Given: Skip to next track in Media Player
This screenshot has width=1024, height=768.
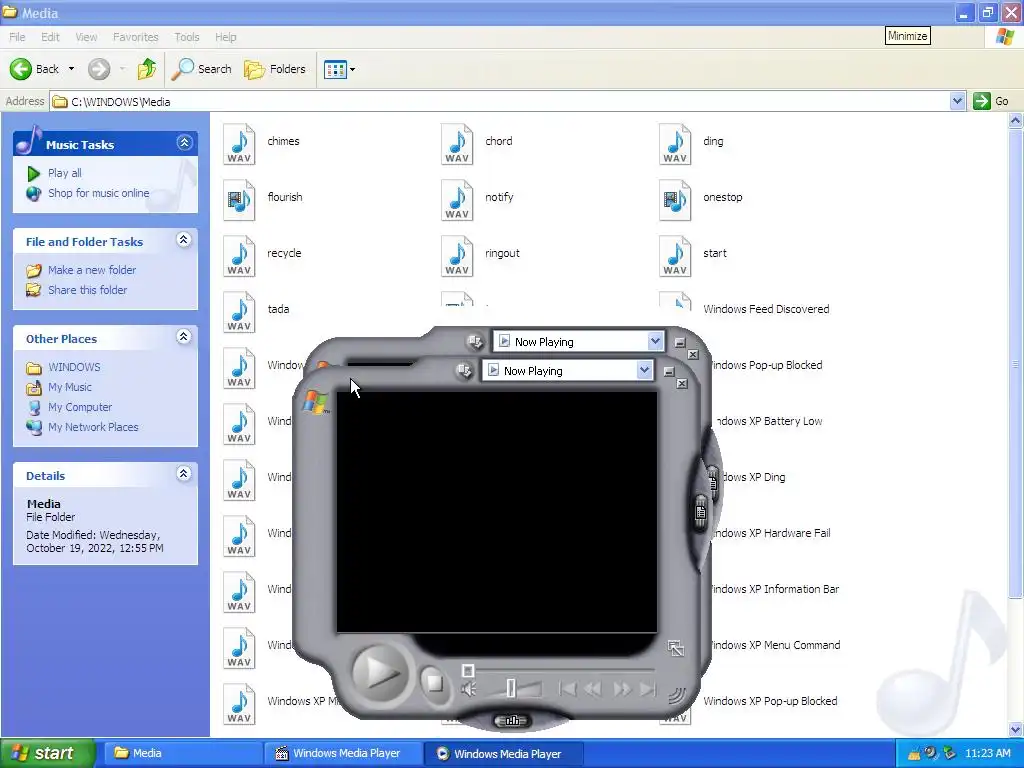Looking at the screenshot, I should click(x=647, y=689).
